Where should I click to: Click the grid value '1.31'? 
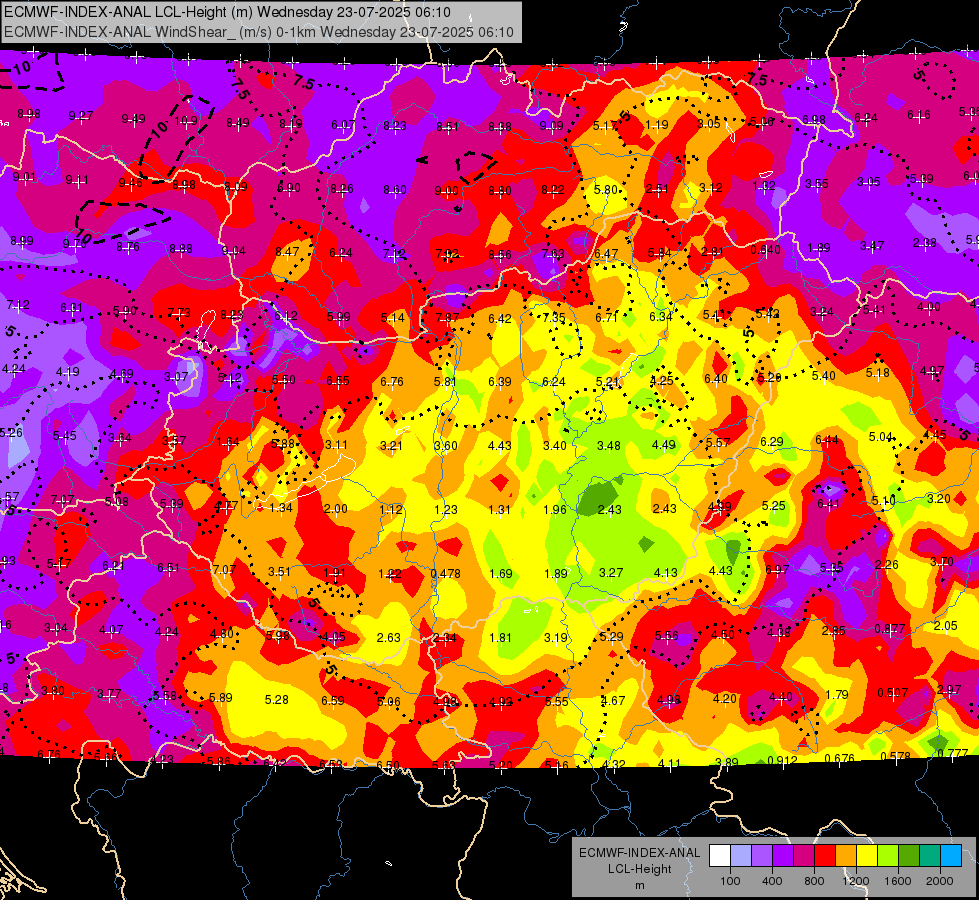[499, 509]
